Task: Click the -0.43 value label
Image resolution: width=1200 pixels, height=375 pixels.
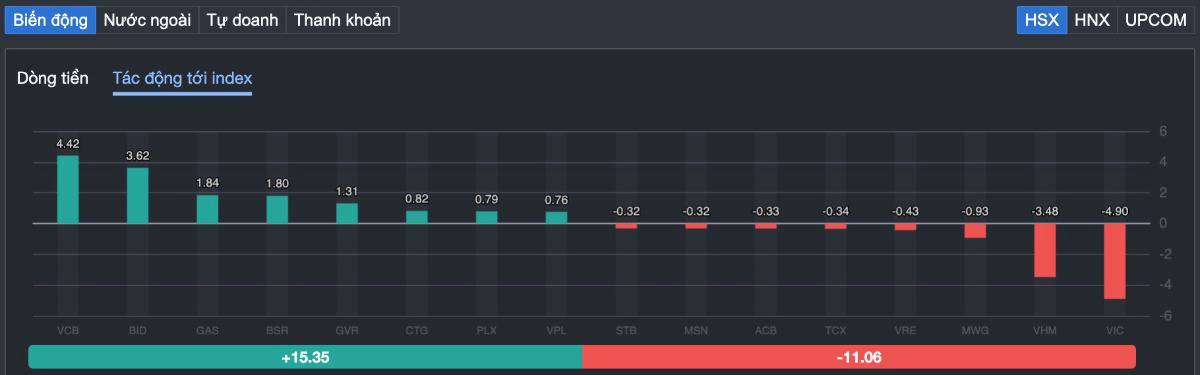Action: coord(905,211)
